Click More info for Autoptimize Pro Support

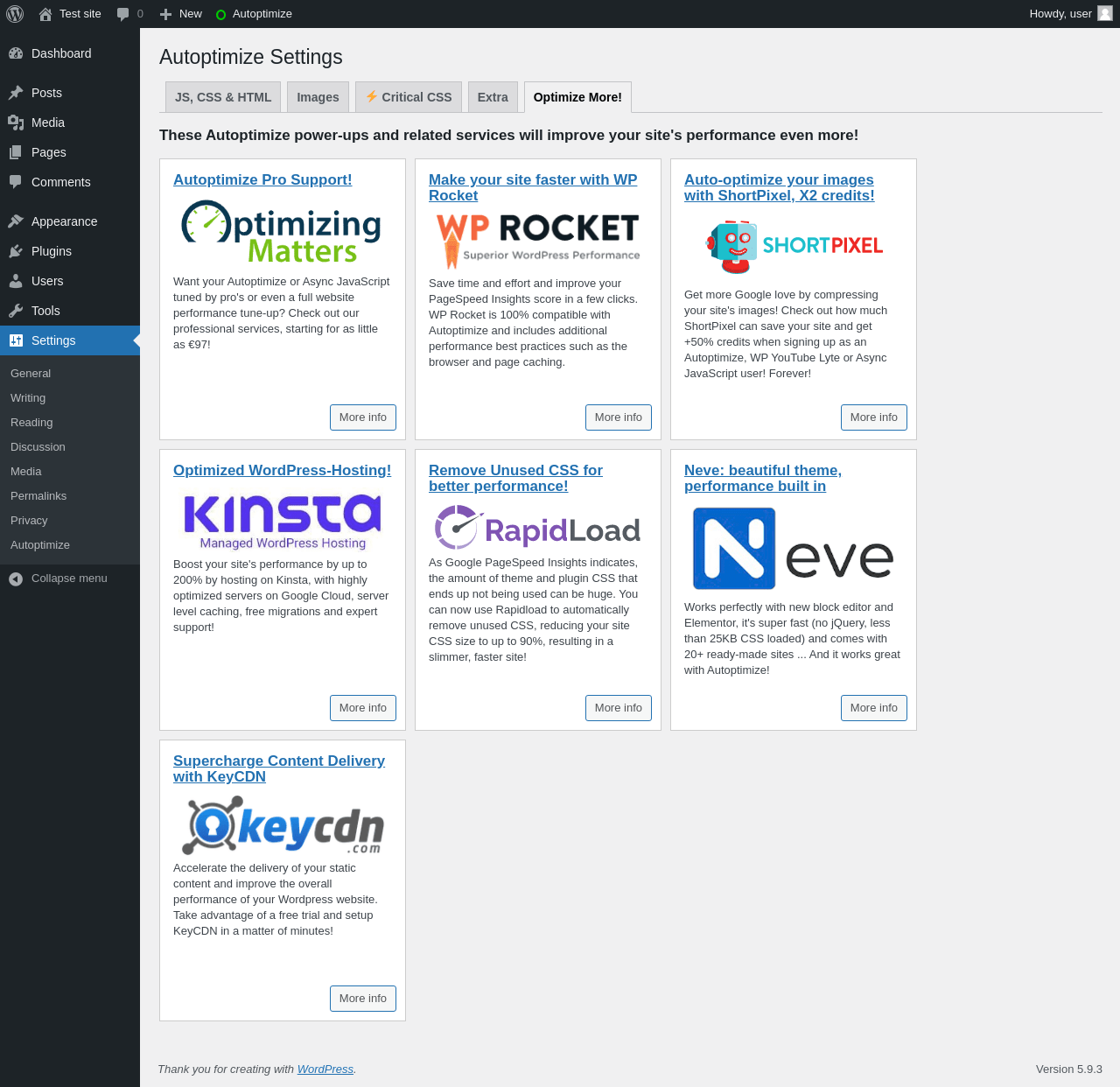363,417
